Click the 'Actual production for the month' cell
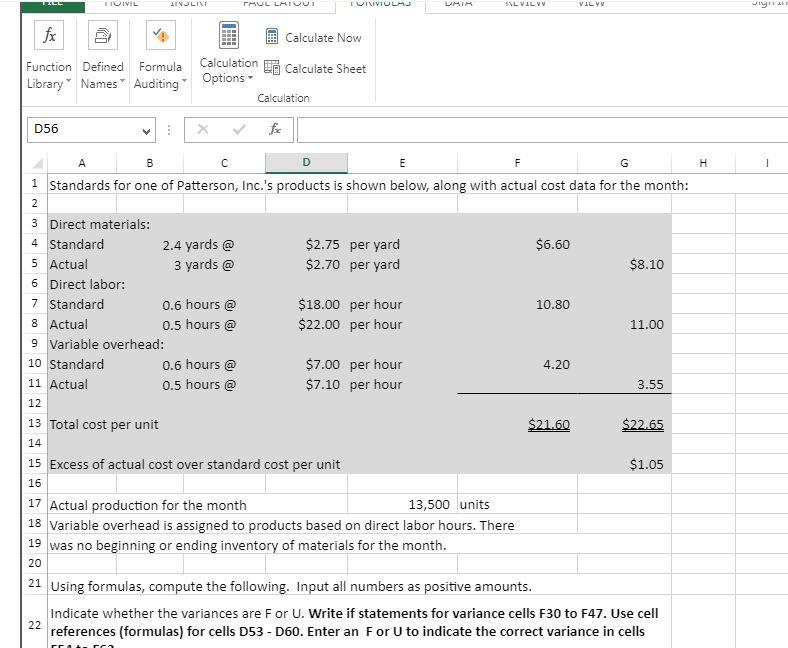The image size is (788, 648). (x=148, y=505)
